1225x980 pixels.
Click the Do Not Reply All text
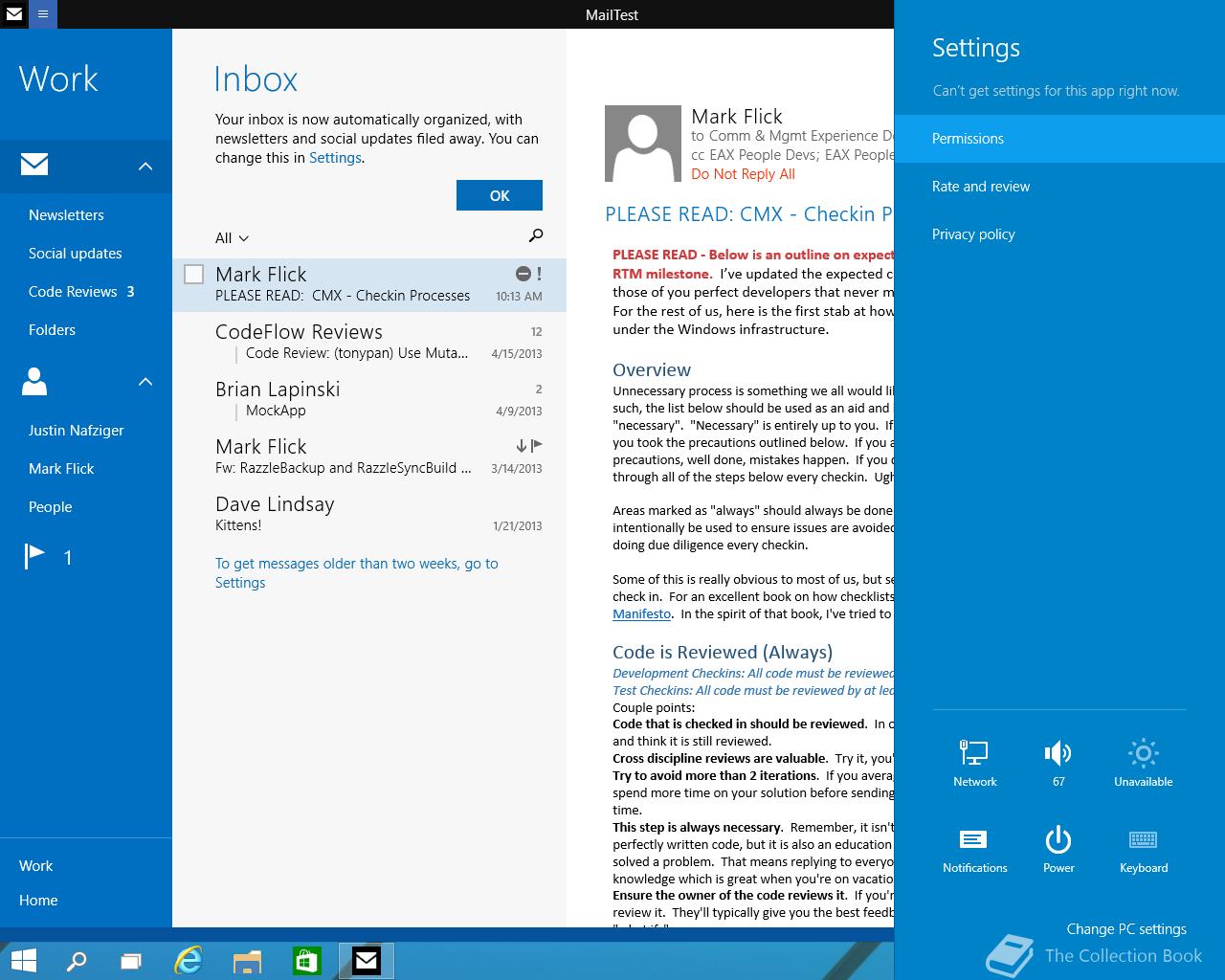click(743, 174)
